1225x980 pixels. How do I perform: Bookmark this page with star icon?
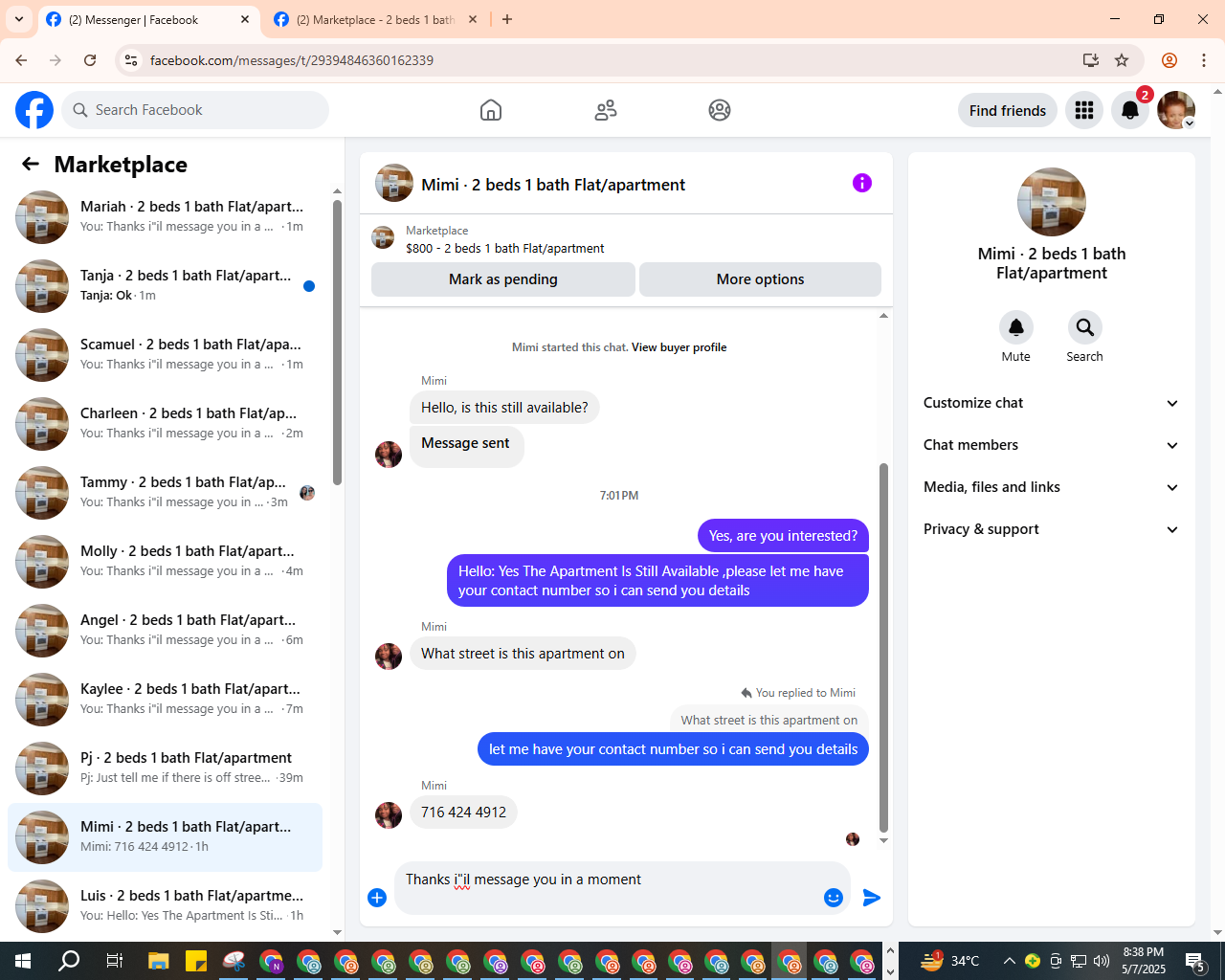(x=1122, y=60)
